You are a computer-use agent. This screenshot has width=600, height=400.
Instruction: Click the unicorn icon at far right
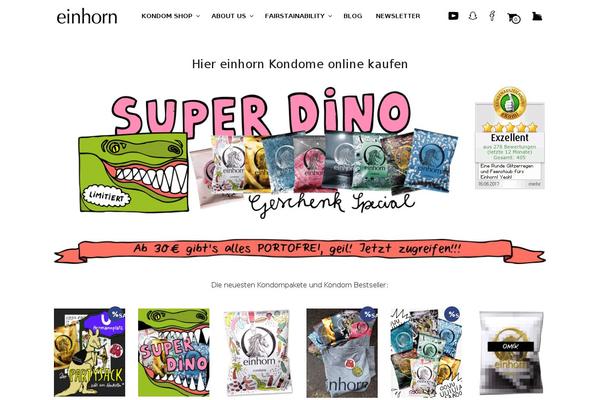[537, 16]
